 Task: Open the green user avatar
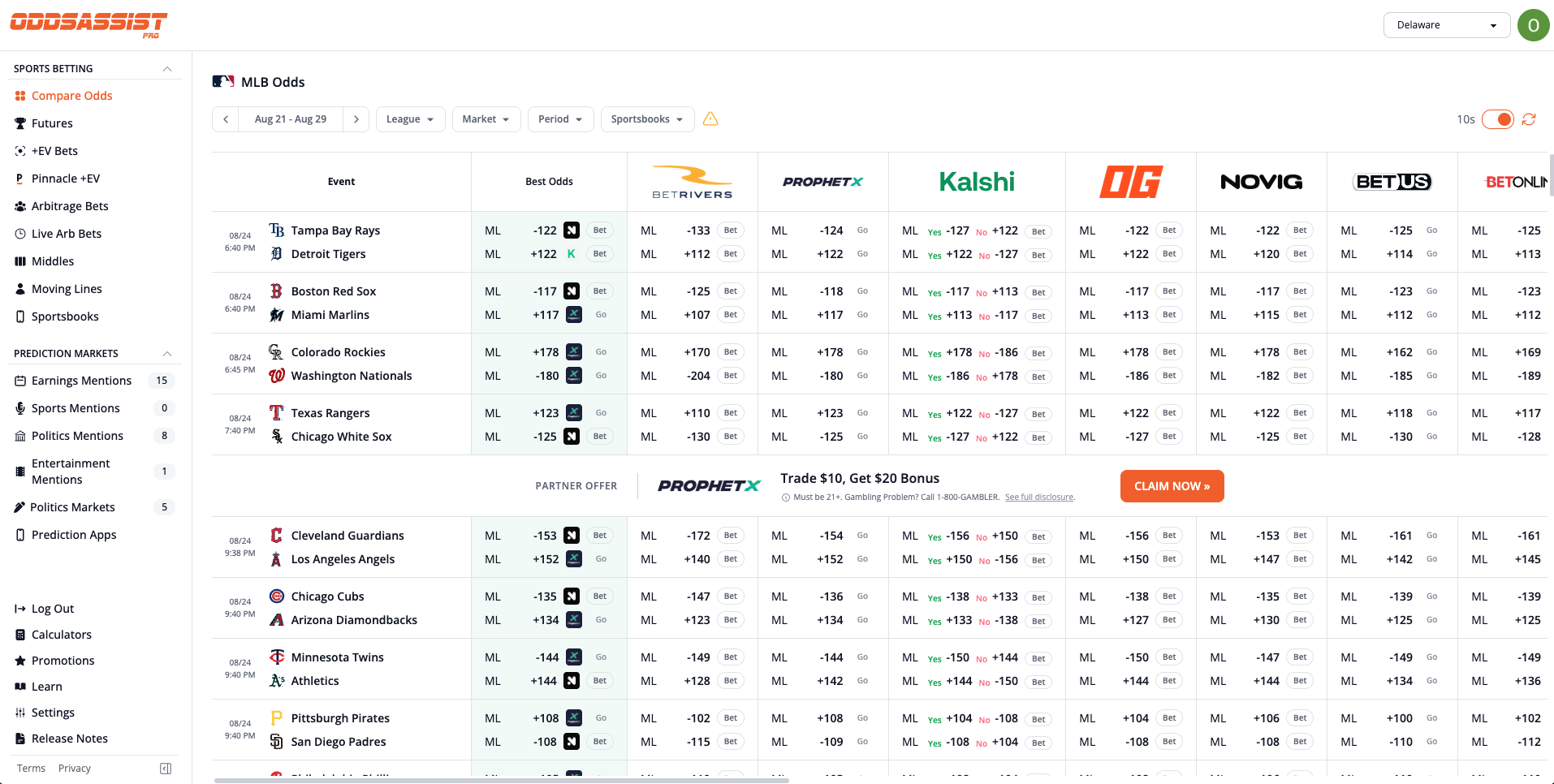[1533, 25]
